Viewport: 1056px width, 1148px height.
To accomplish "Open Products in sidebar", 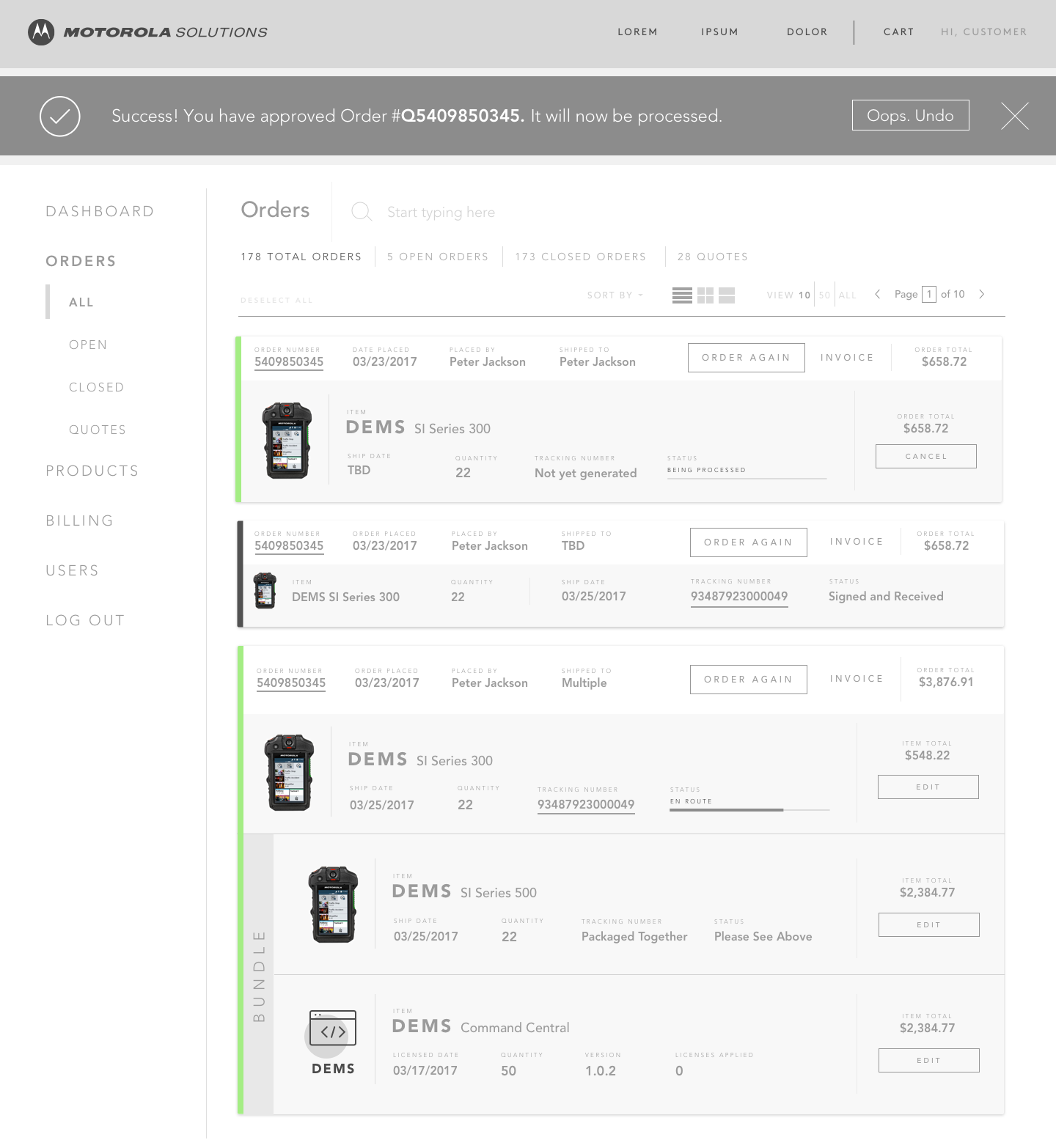I will (92, 471).
